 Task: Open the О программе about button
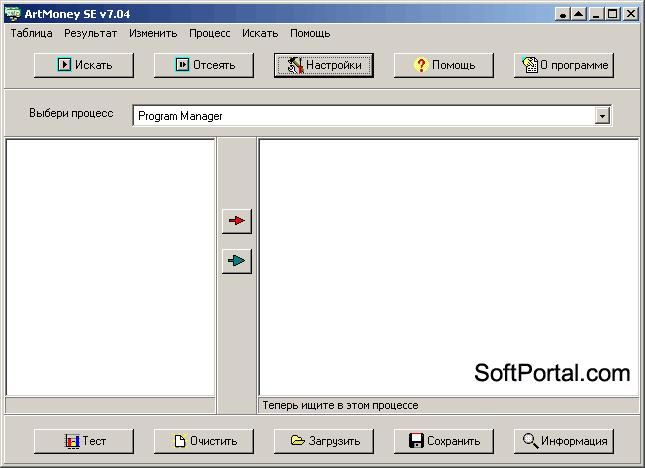[564, 65]
